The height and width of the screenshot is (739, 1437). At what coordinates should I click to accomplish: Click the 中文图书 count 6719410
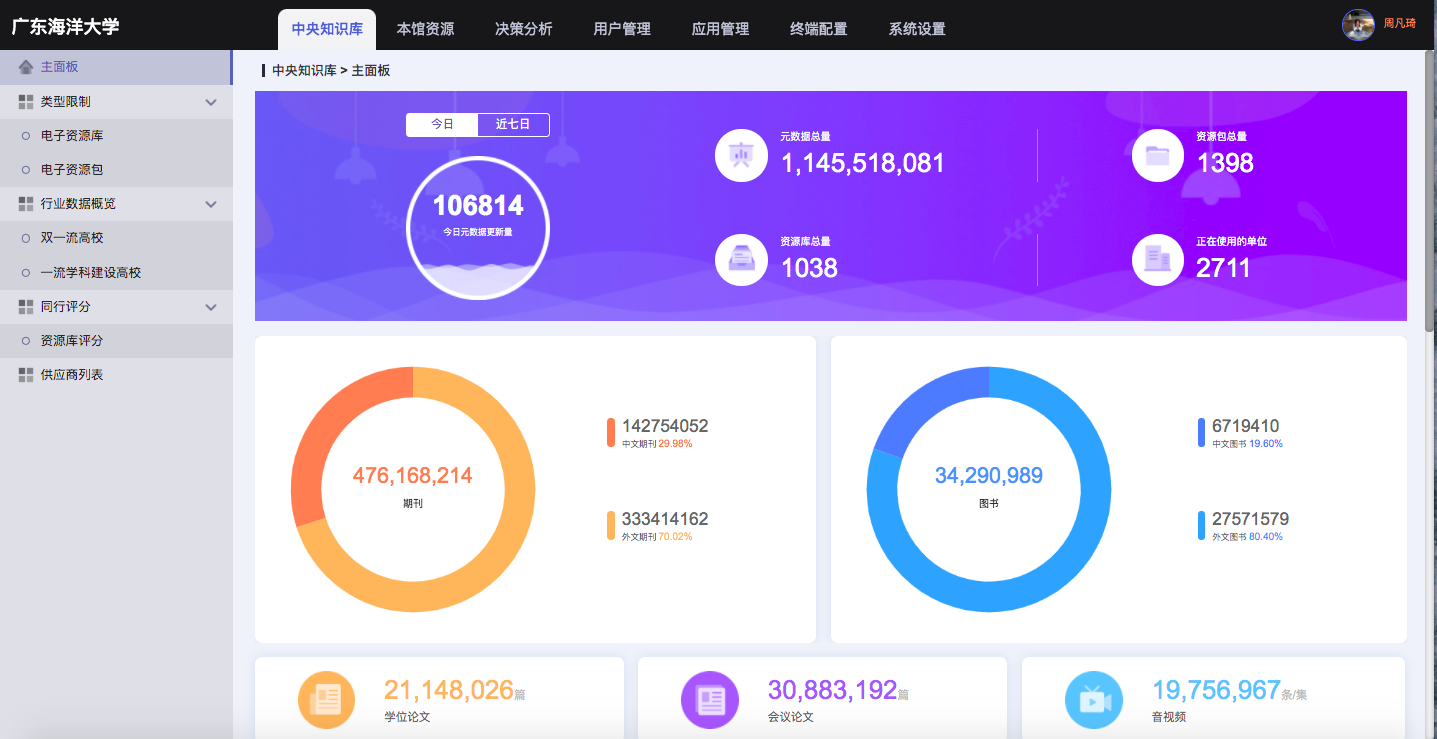1246,426
